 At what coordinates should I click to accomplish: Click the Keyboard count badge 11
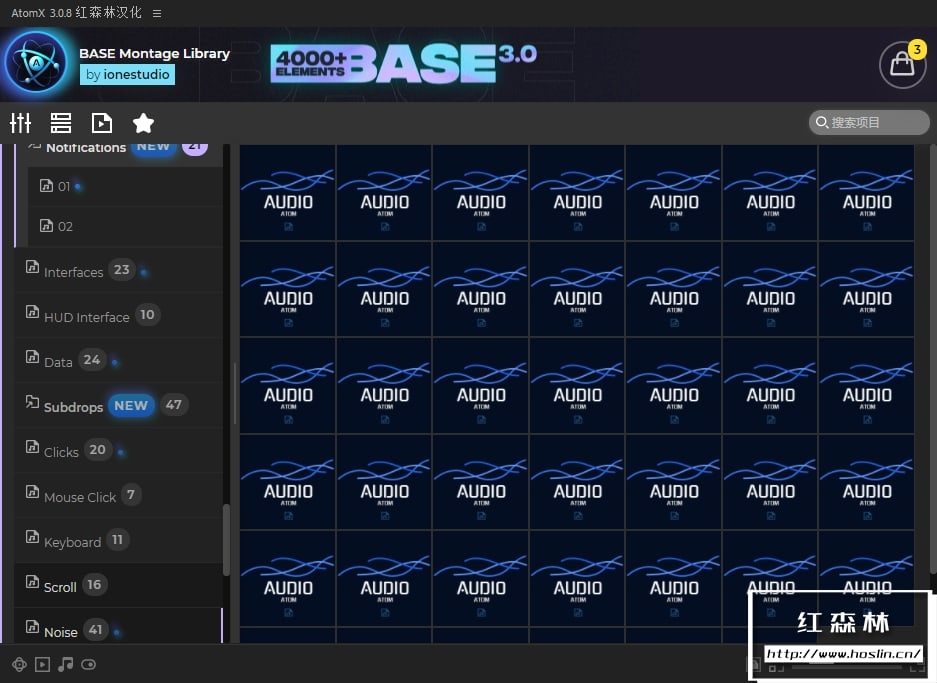(117, 540)
